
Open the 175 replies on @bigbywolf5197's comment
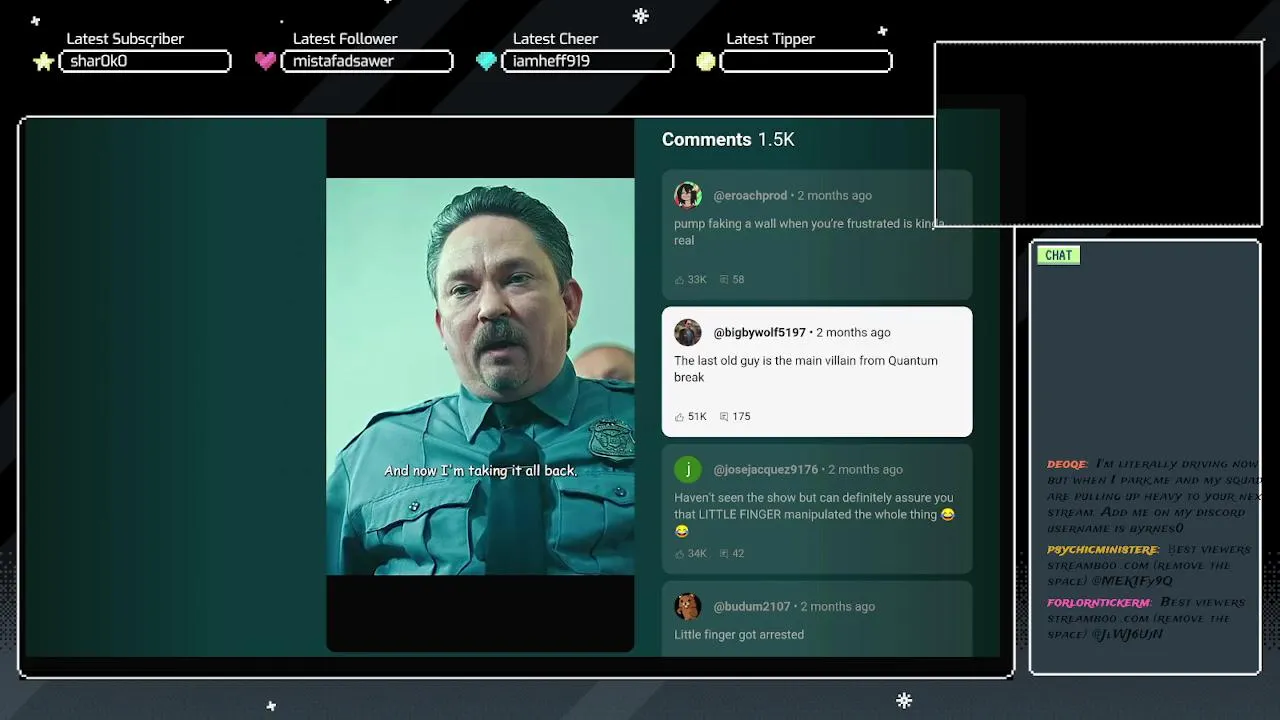735,417
